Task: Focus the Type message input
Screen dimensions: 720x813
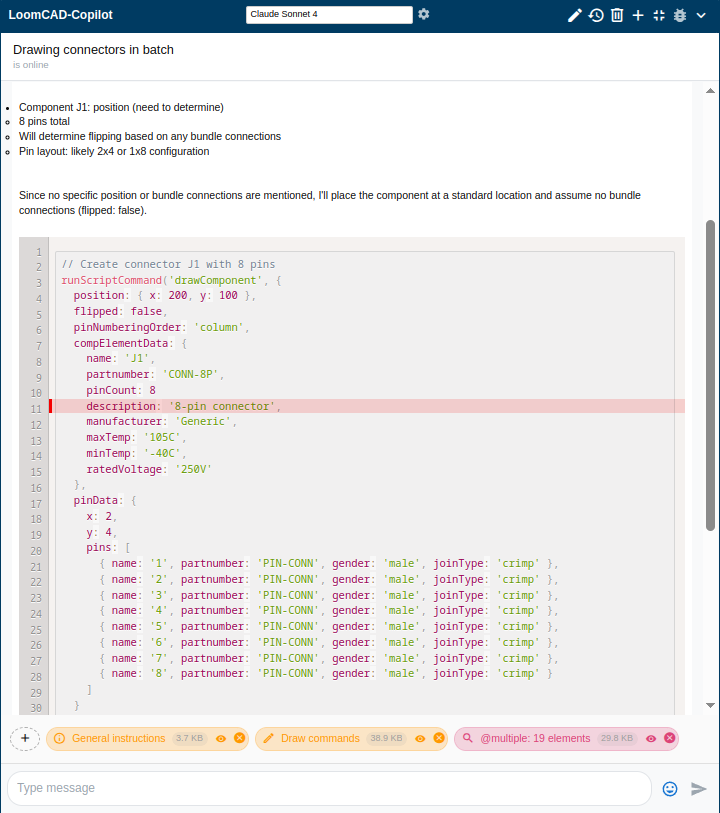Action: point(329,788)
